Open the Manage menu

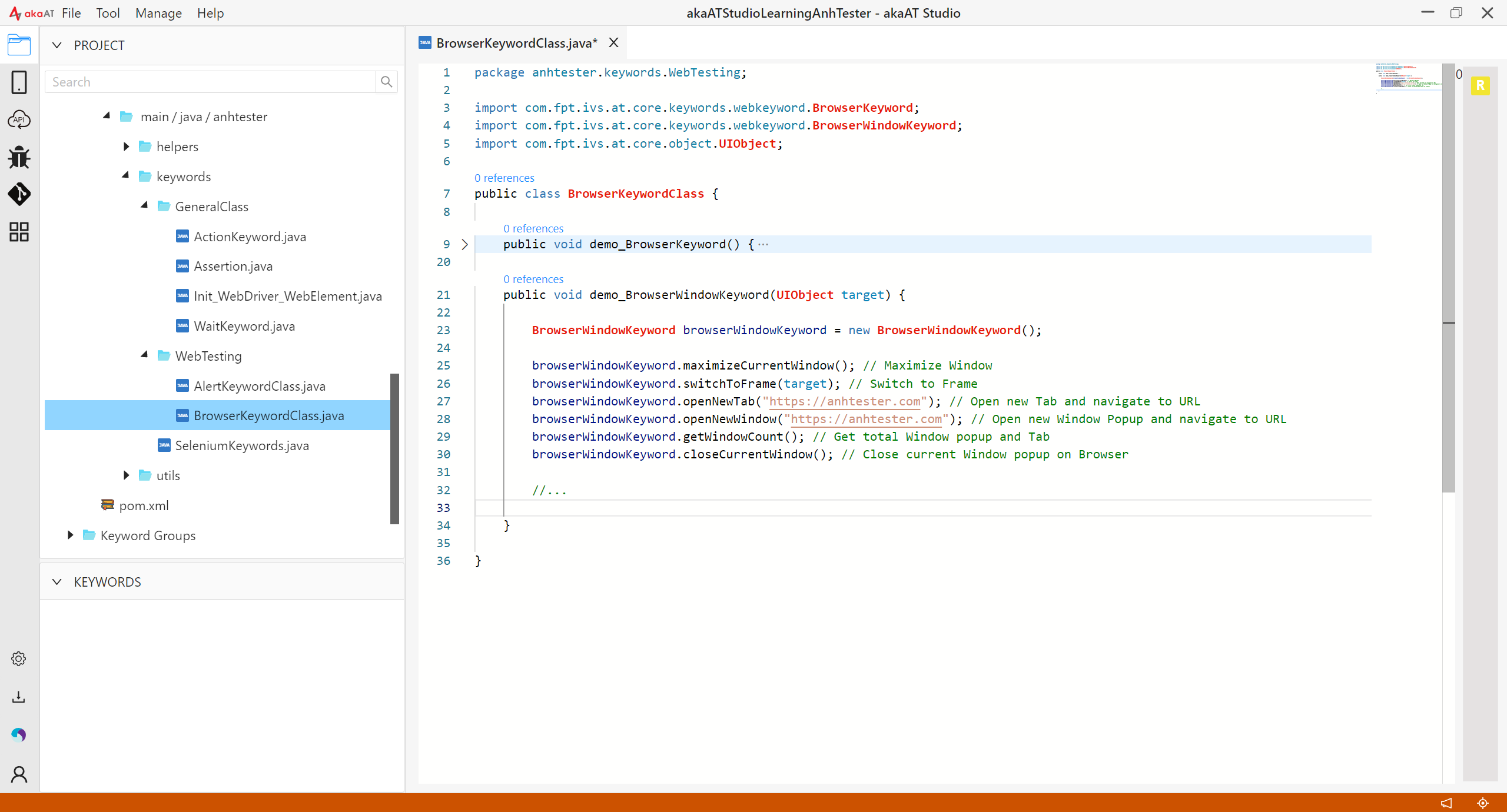coord(158,13)
